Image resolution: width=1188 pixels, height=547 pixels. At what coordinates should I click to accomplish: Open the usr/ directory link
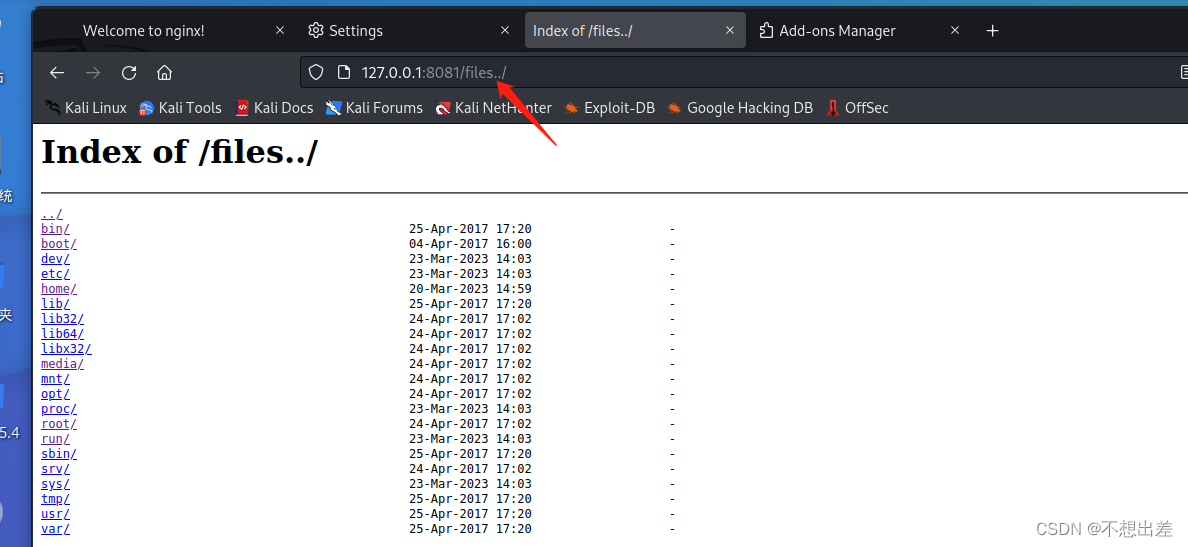(x=55, y=514)
